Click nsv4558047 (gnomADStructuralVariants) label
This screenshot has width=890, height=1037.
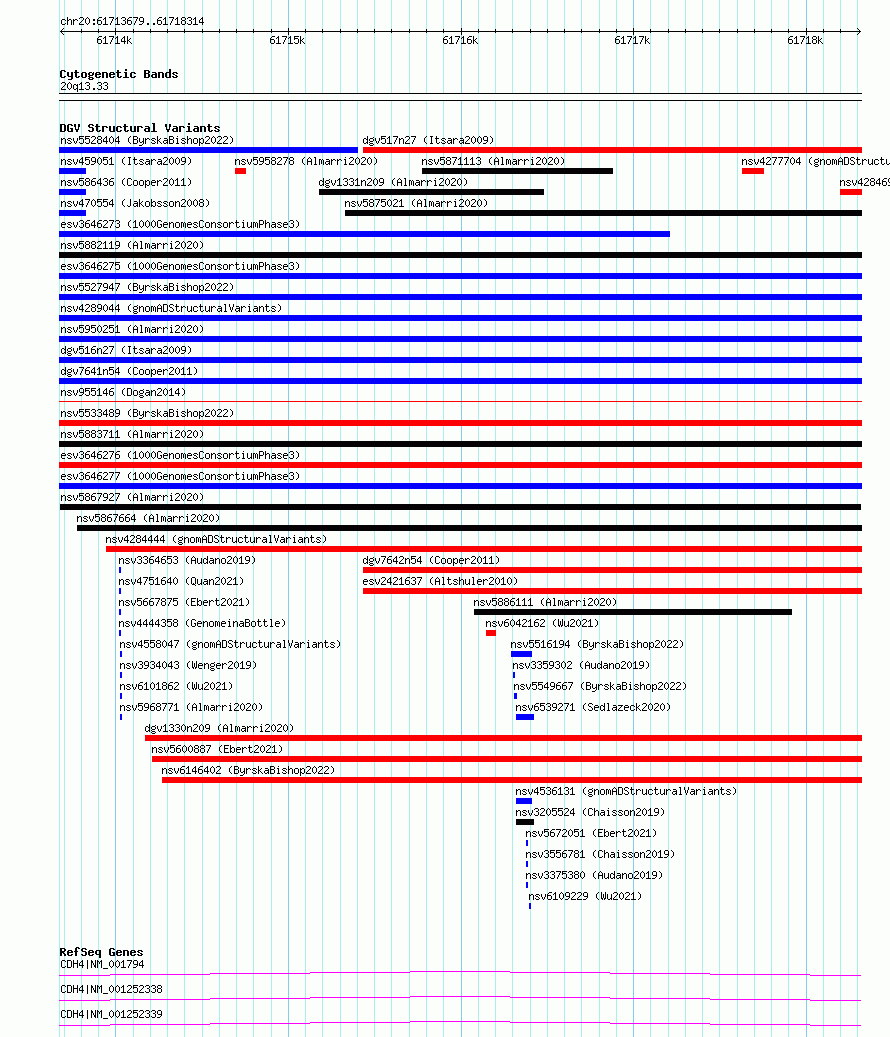click(230, 645)
